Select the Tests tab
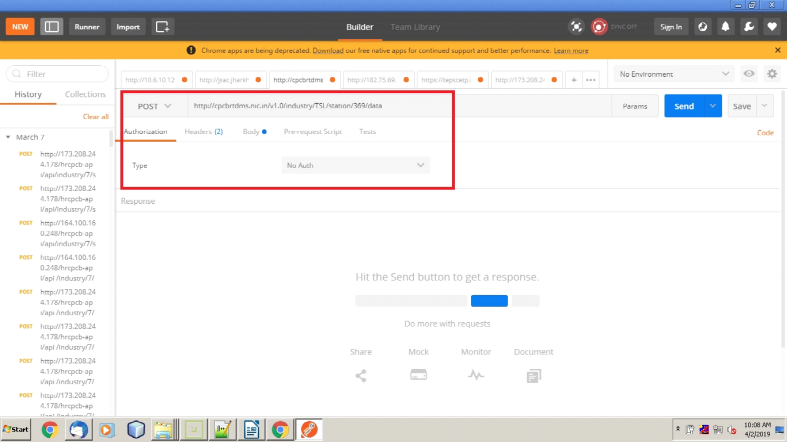The height and width of the screenshot is (443, 787). click(x=367, y=131)
